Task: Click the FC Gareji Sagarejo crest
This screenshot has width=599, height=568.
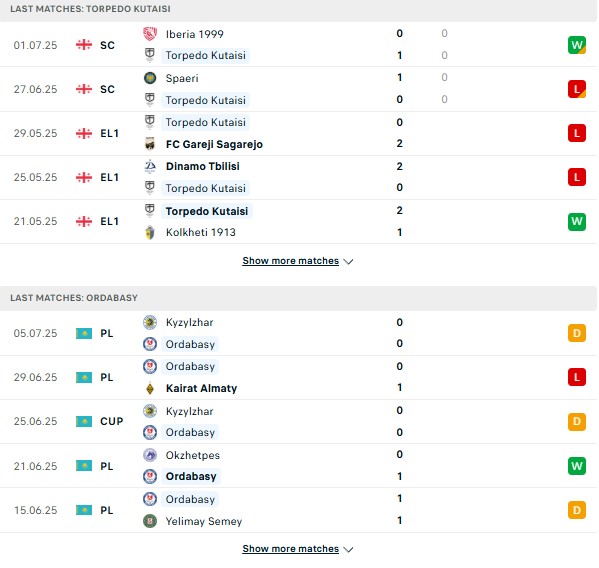Action: tap(150, 144)
